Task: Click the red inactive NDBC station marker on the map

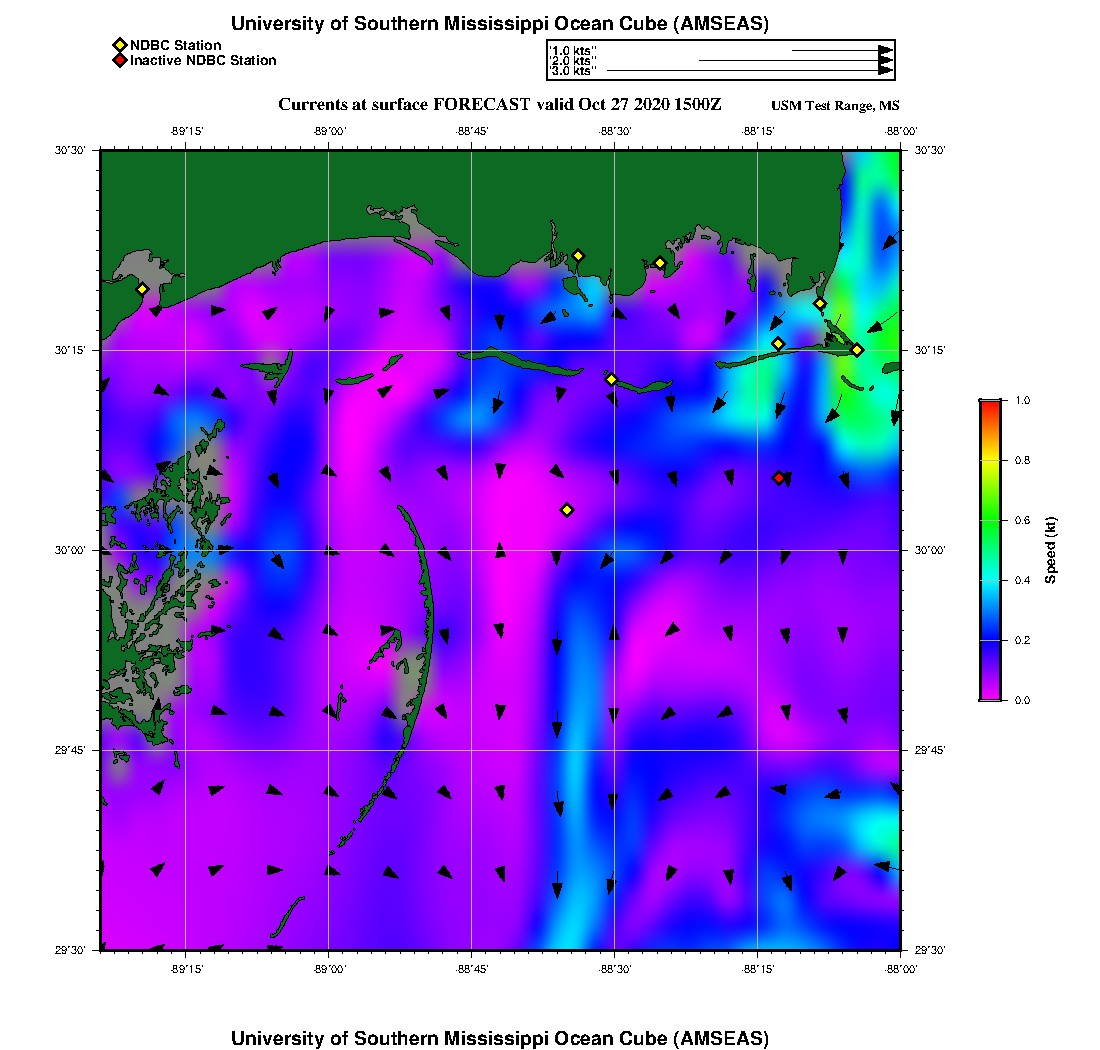Action: click(x=779, y=478)
